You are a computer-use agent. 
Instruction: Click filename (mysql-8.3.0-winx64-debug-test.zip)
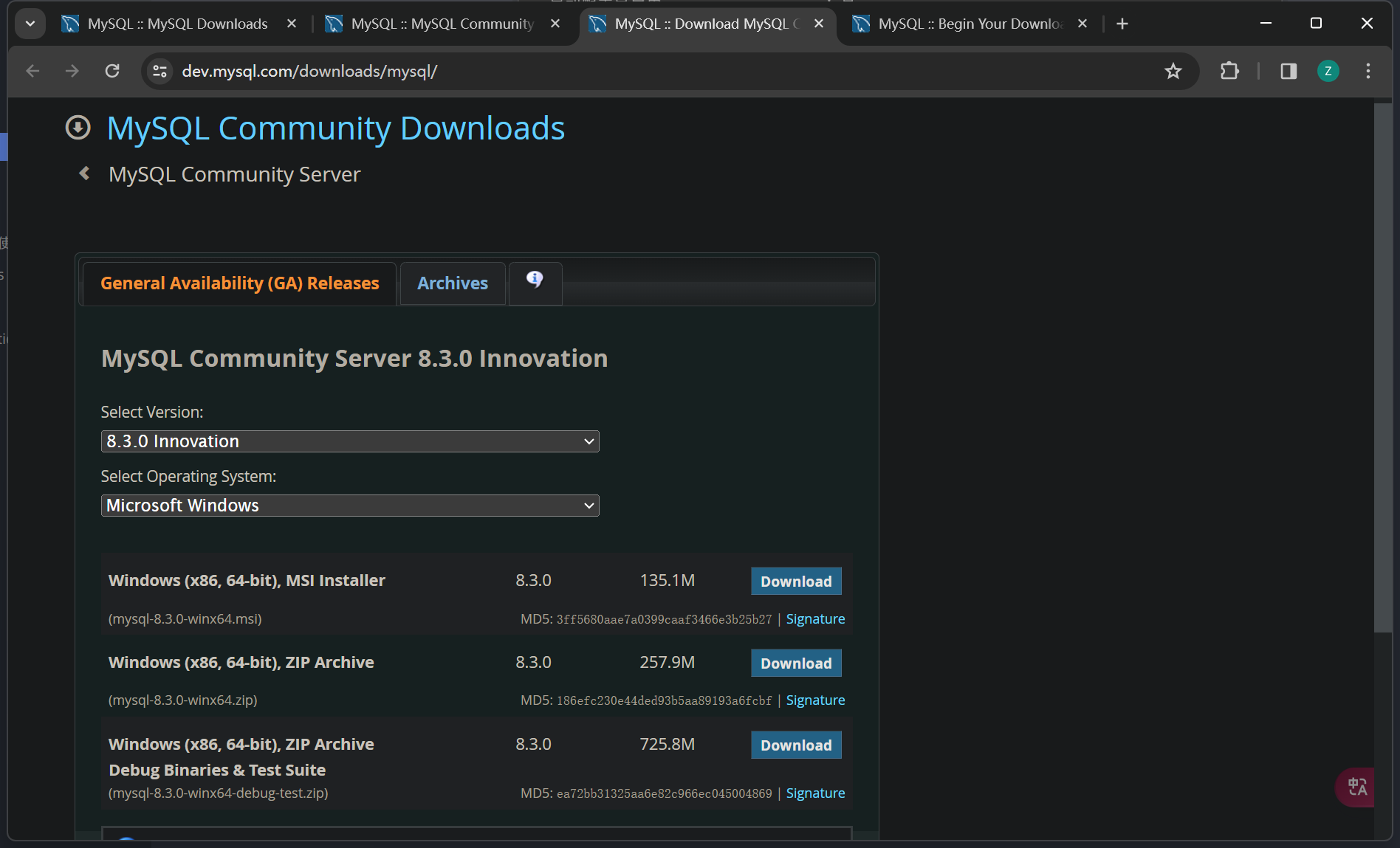(x=219, y=793)
